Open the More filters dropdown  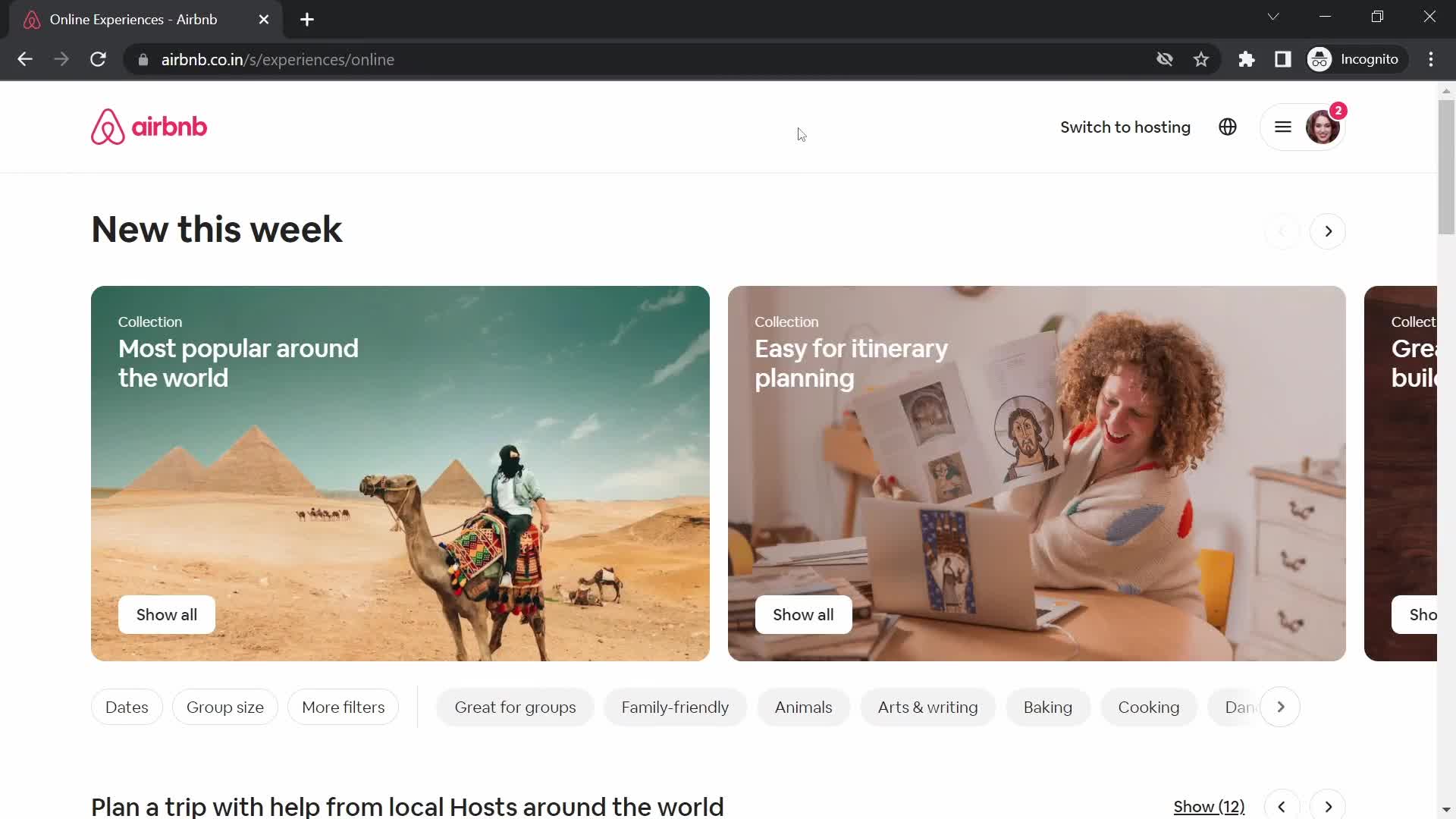pos(343,707)
